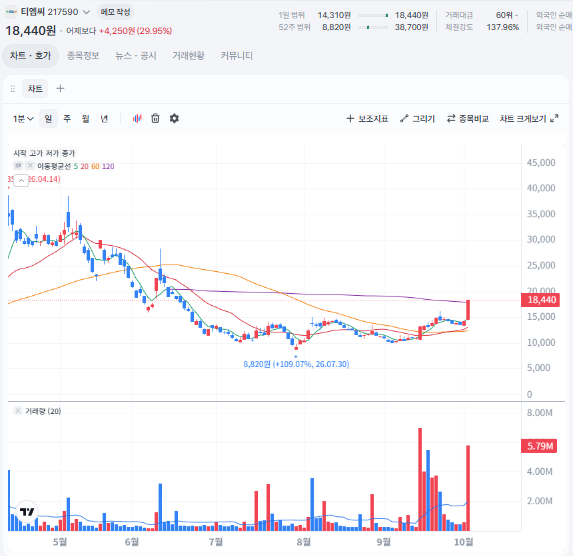Click the 체결강도 137.96% value
This screenshot has width=573, height=556.
[x=502, y=27]
